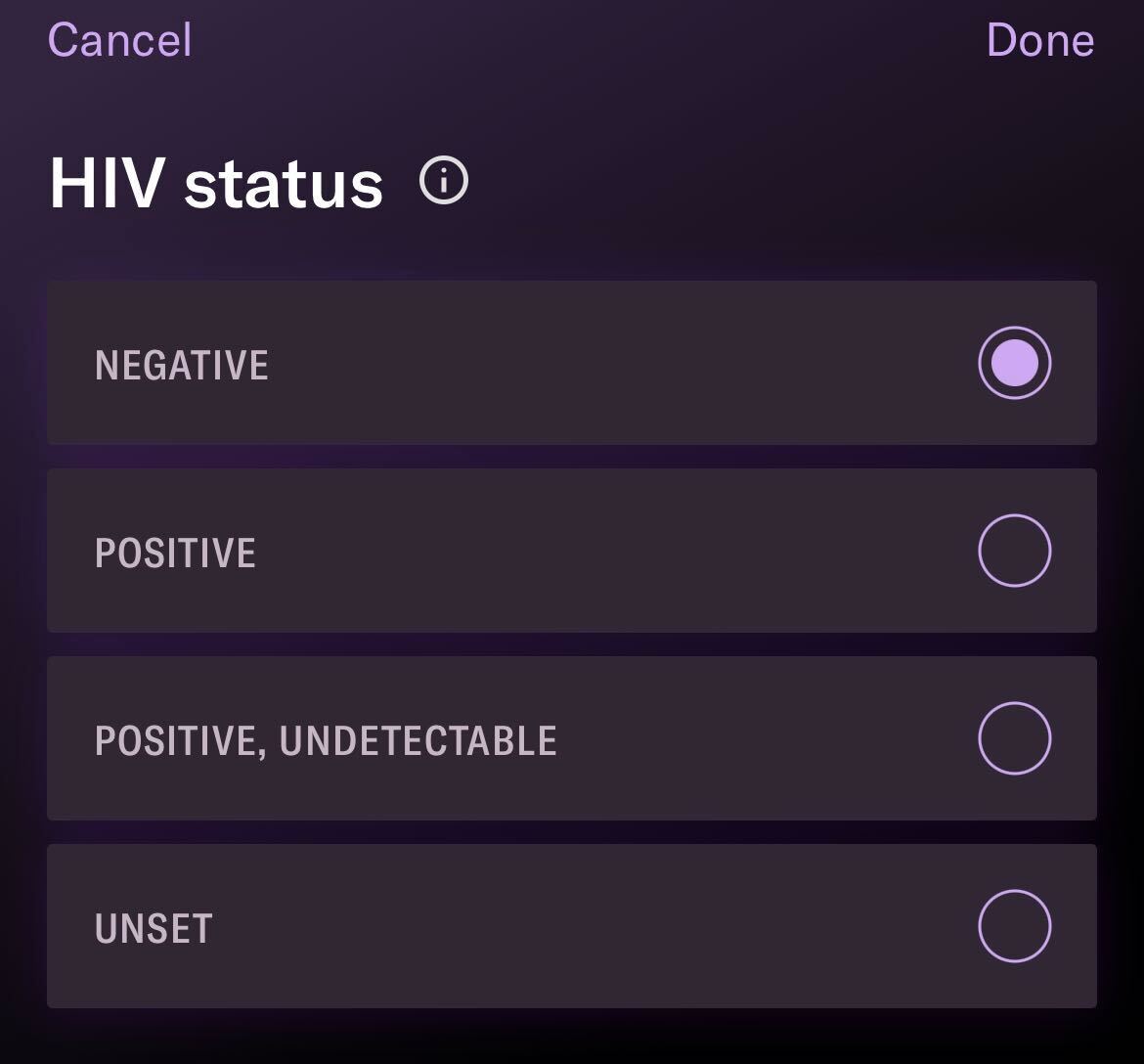Tap the Positive, Undetectable row's empty area

point(766,737)
